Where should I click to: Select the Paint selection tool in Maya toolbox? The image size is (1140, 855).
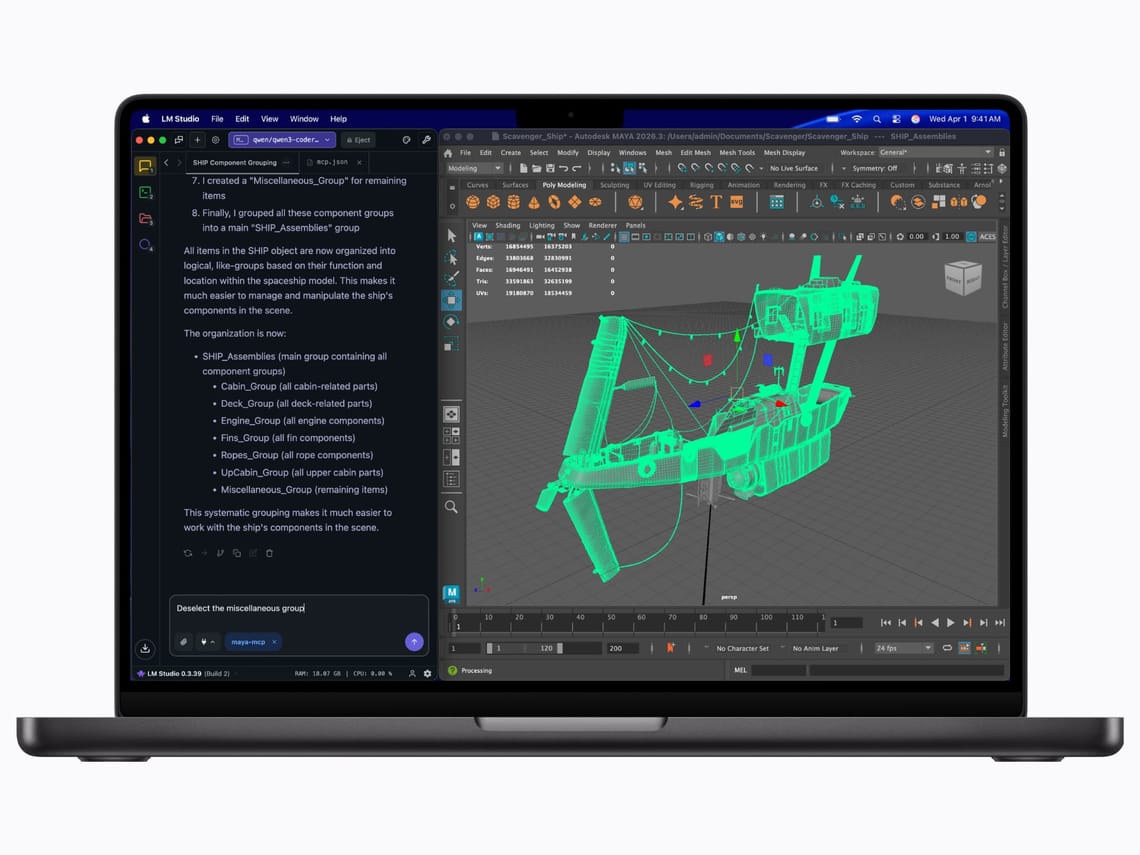coord(451,278)
